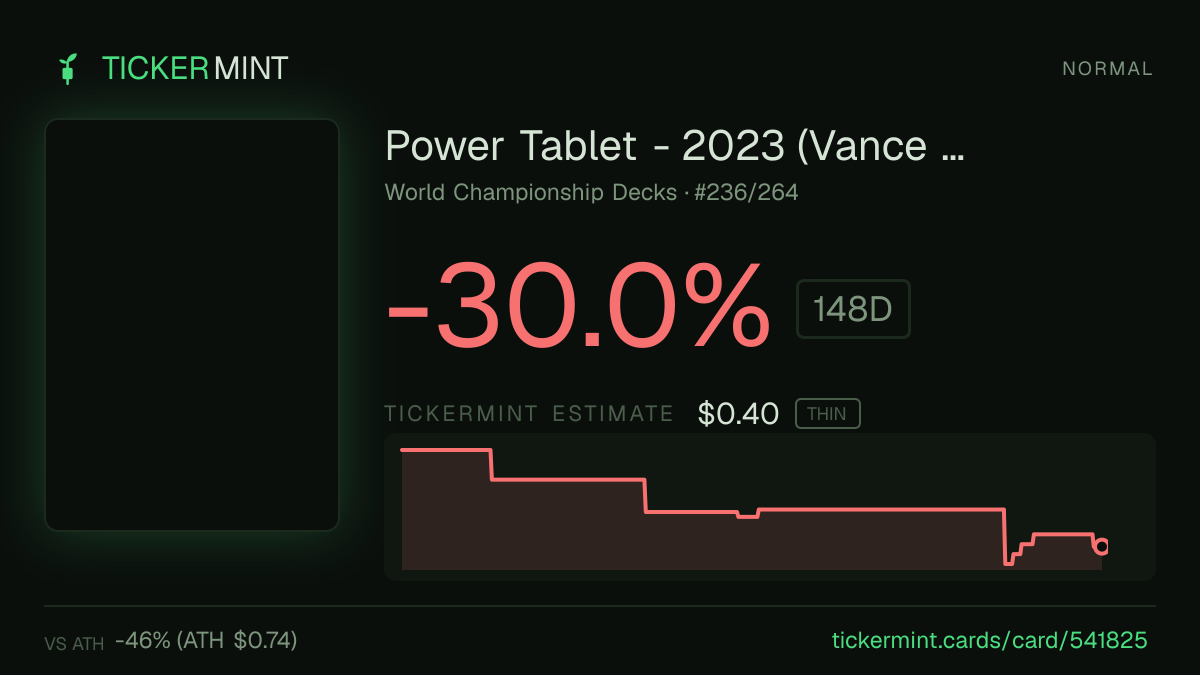The height and width of the screenshot is (675, 1200).
Task: Click the highest plateau at the chart's start
Action: [446, 450]
